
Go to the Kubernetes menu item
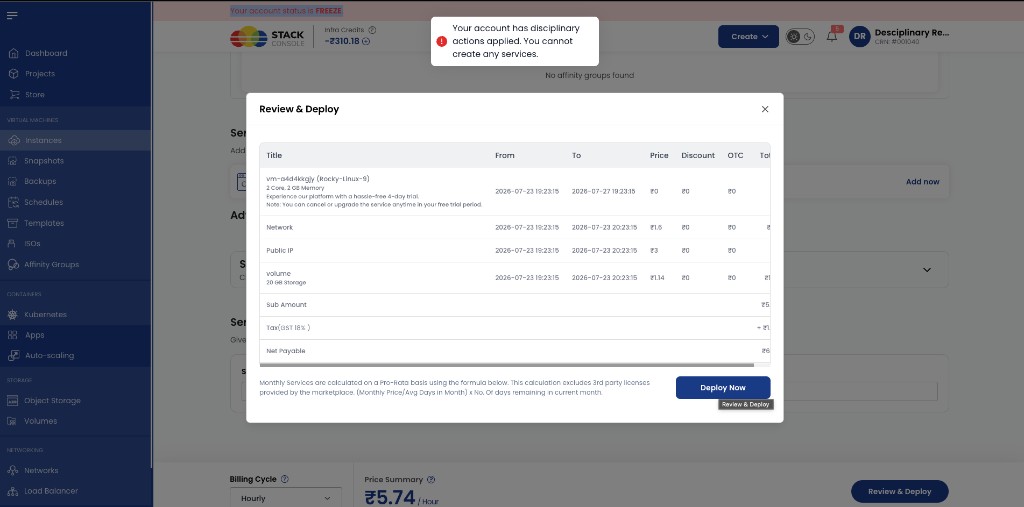[x=46, y=314]
